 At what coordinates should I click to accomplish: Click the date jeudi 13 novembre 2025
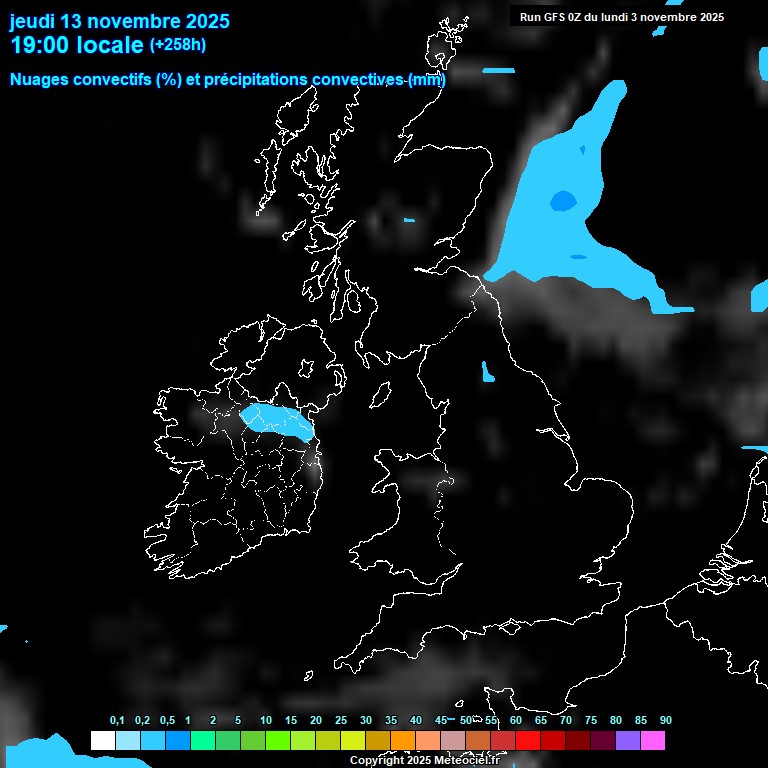(x=119, y=21)
